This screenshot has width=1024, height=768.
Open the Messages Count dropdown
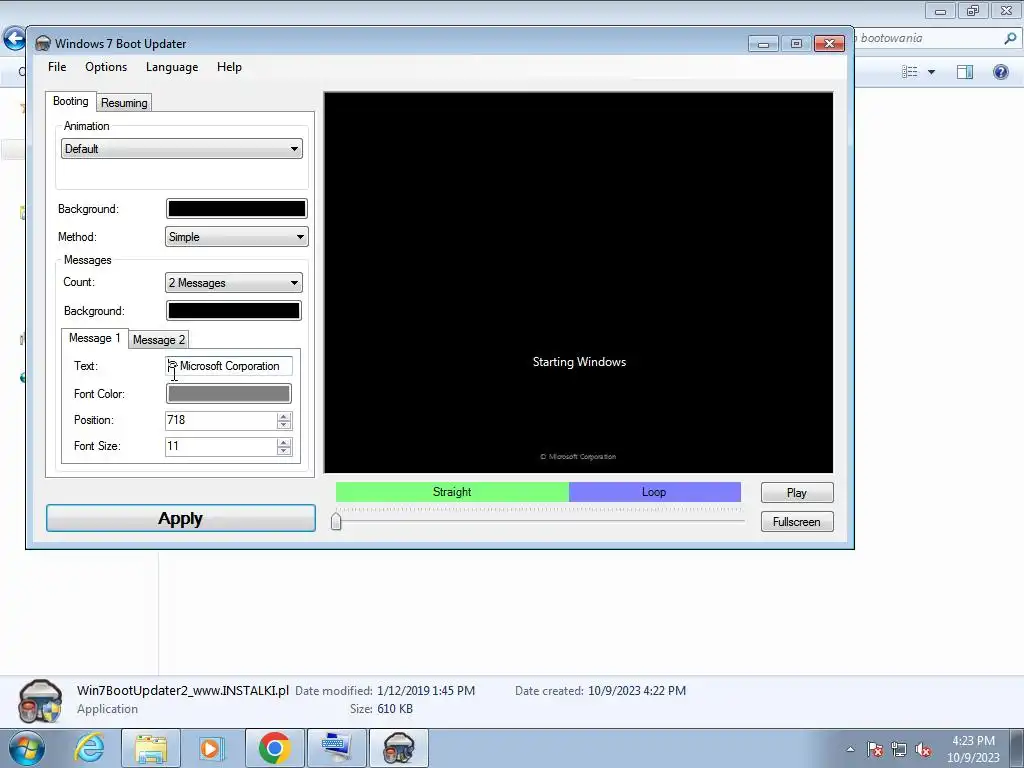coord(233,283)
